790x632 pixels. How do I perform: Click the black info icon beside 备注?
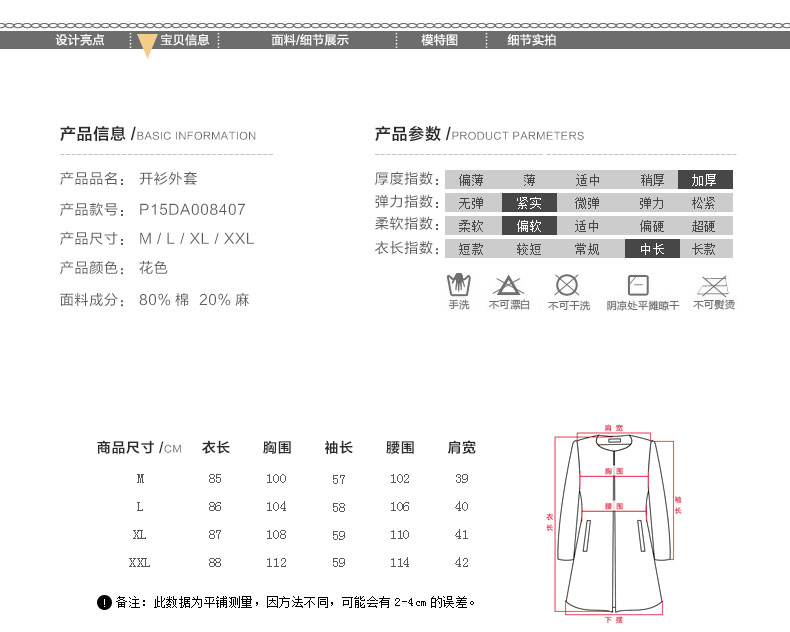104,602
